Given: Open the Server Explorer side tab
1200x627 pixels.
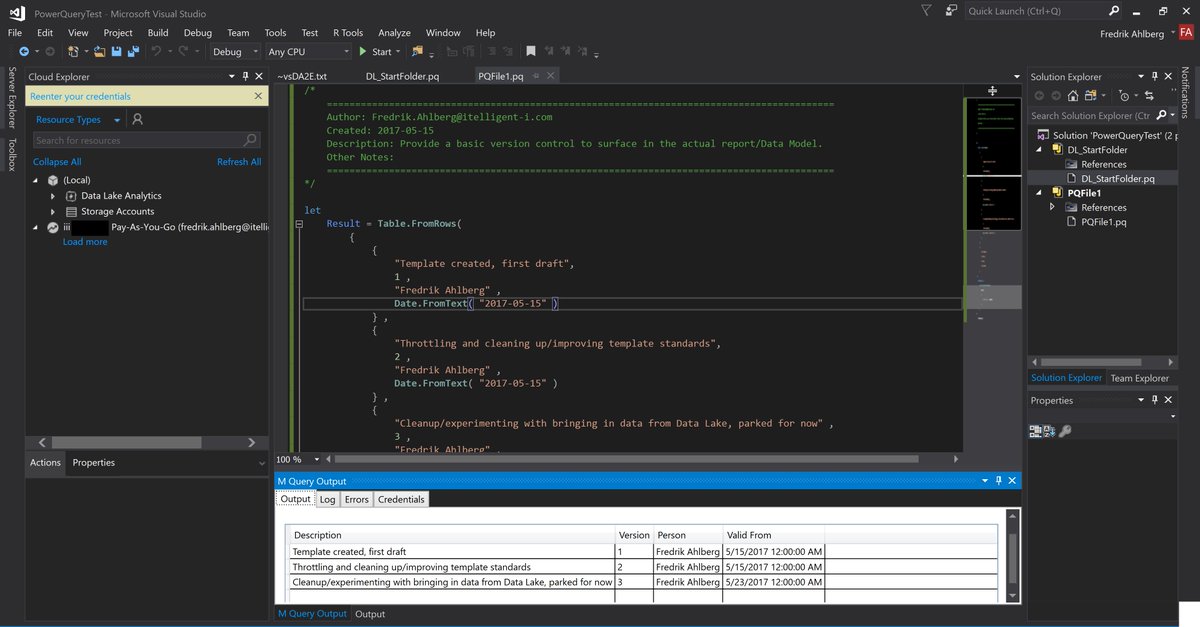Looking at the screenshot, I should click(x=12, y=99).
